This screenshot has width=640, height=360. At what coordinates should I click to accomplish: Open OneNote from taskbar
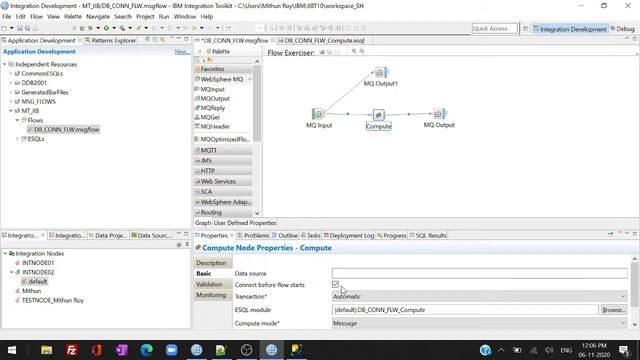click(x=122, y=350)
